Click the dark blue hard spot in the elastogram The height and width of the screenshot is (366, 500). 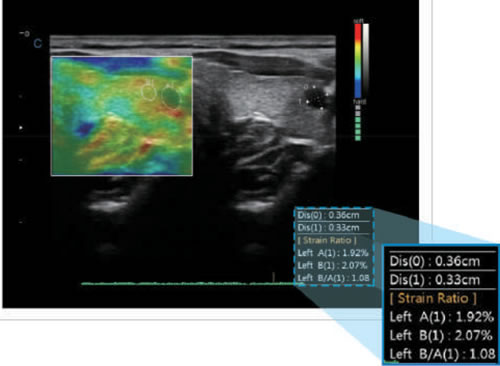coord(85,129)
